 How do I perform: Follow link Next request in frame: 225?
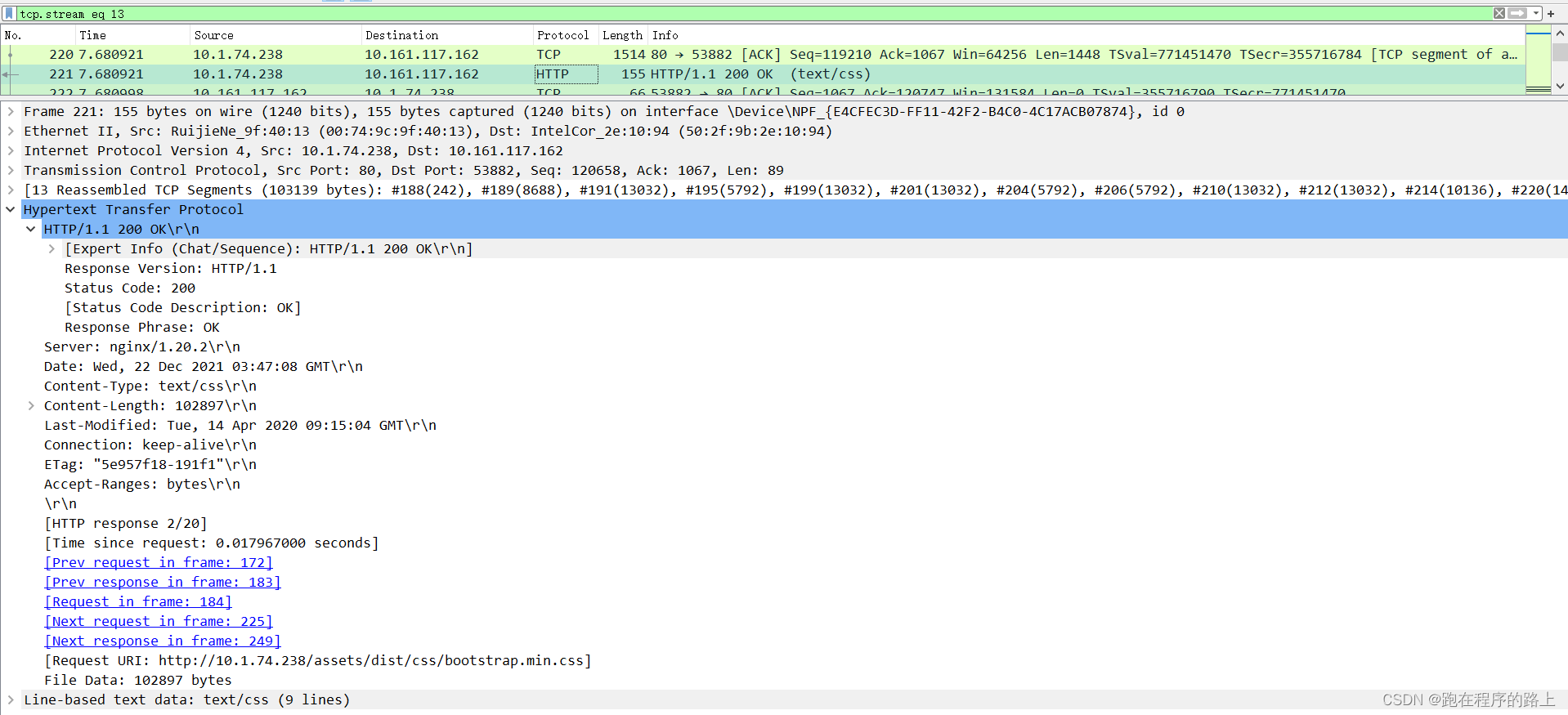159,622
